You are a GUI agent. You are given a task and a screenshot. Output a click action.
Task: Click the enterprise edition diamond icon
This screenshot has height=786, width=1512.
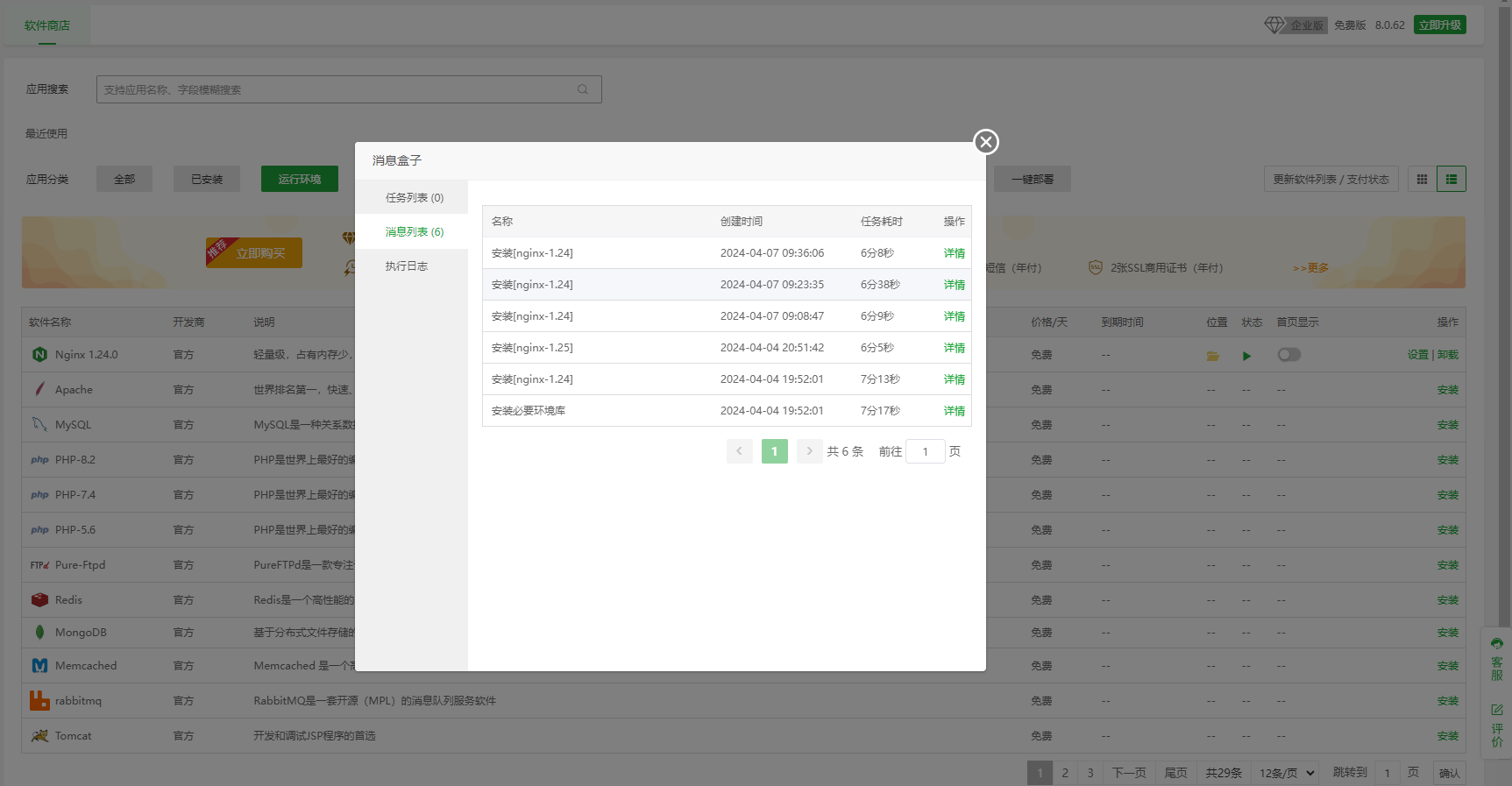(x=1274, y=25)
